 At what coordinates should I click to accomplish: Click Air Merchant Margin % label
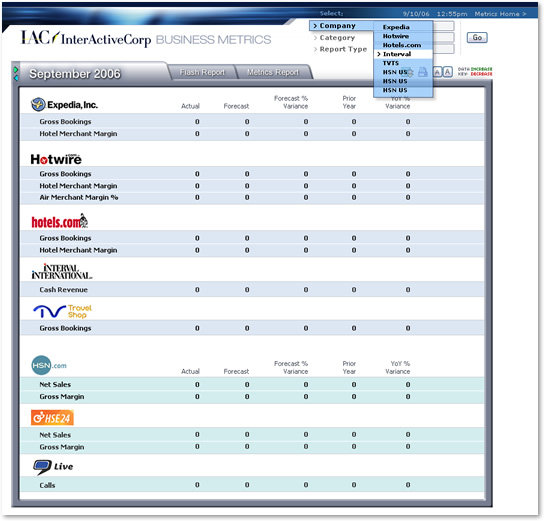pos(79,197)
